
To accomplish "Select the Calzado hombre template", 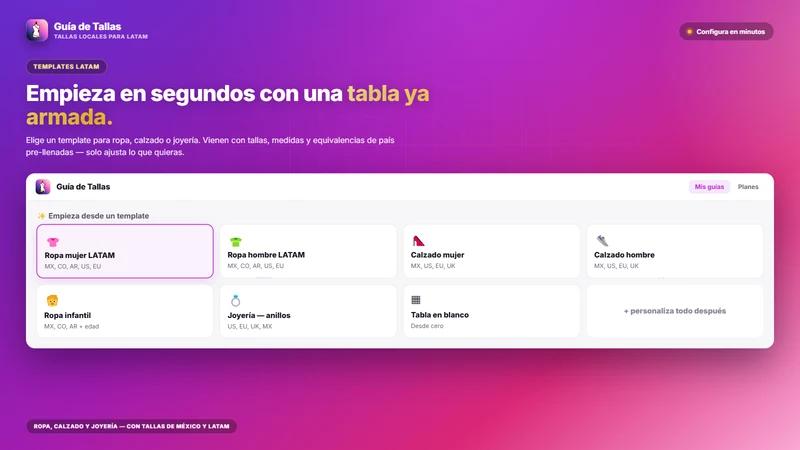I will [675, 251].
